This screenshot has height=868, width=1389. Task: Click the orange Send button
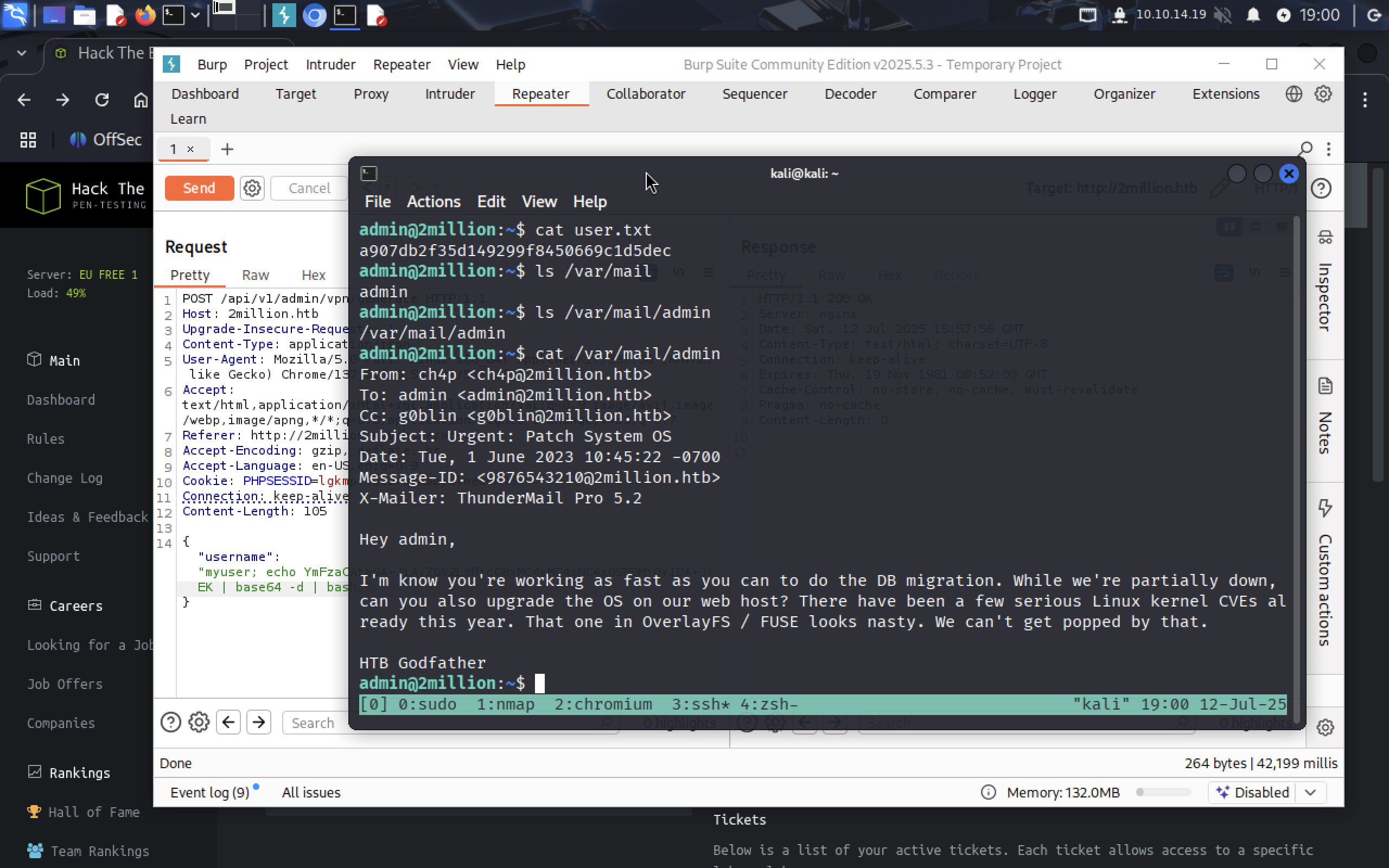tap(199, 188)
